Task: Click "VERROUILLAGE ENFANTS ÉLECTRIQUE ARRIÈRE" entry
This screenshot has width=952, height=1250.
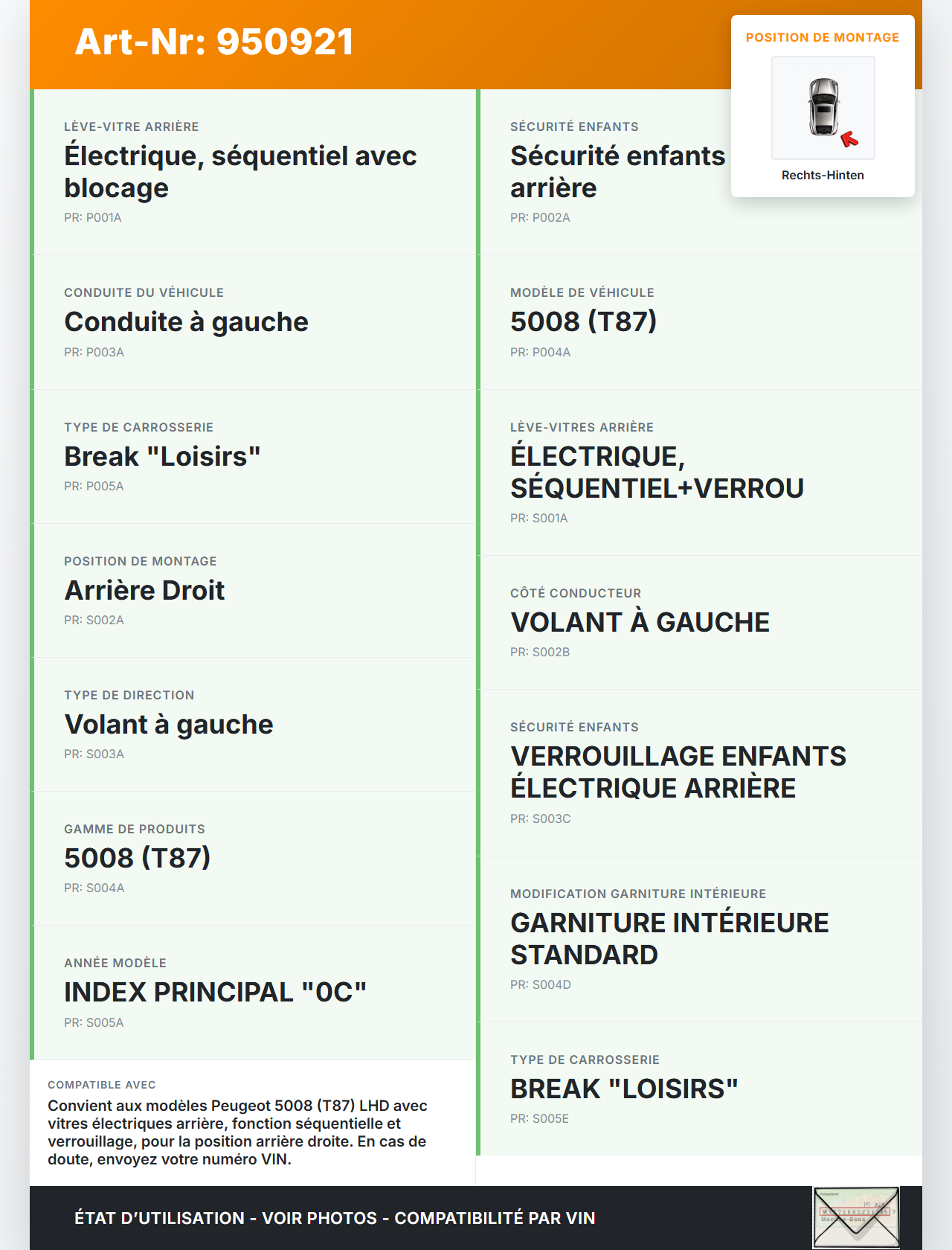Action: (x=678, y=772)
